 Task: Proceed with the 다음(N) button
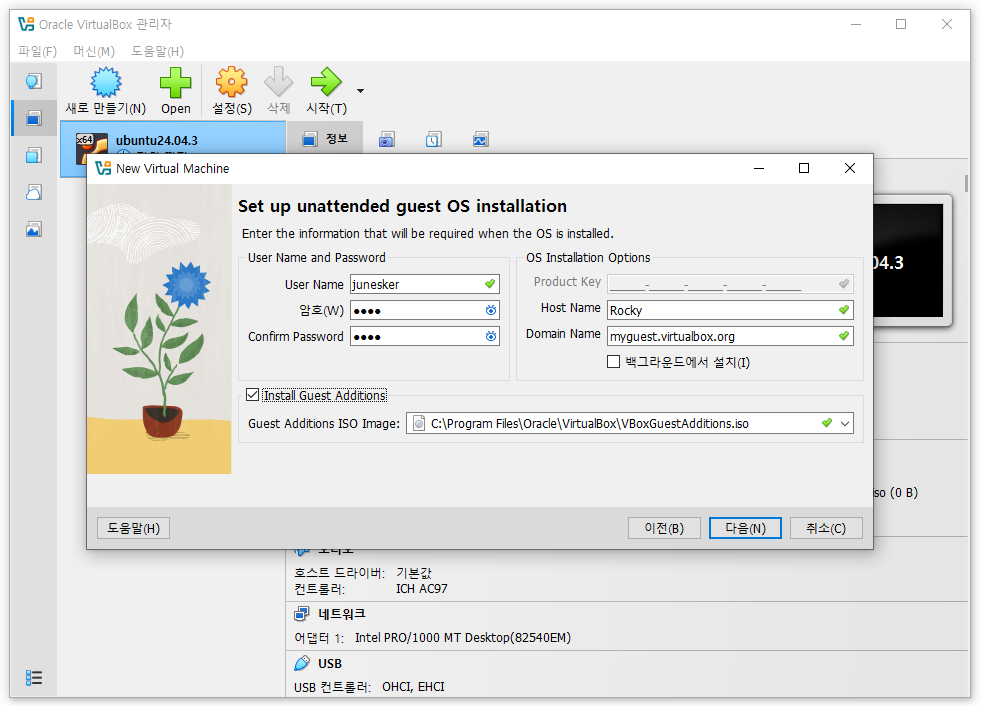(x=745, y=528)
